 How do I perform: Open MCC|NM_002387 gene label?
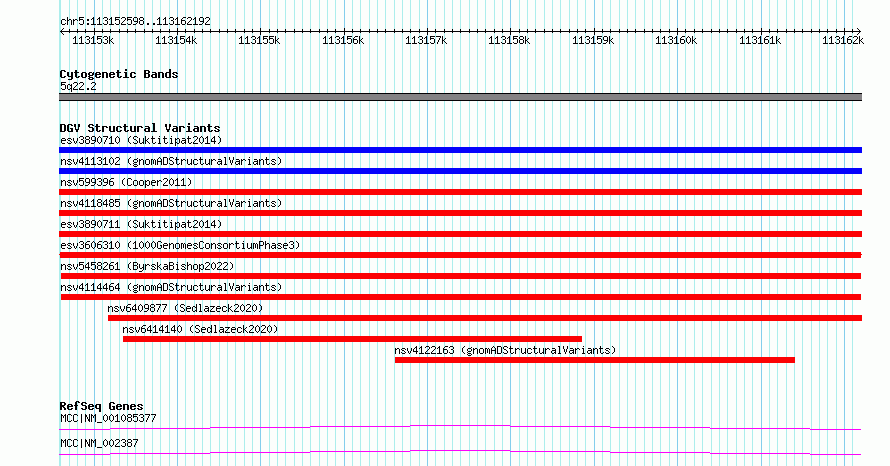click(99, 443)
